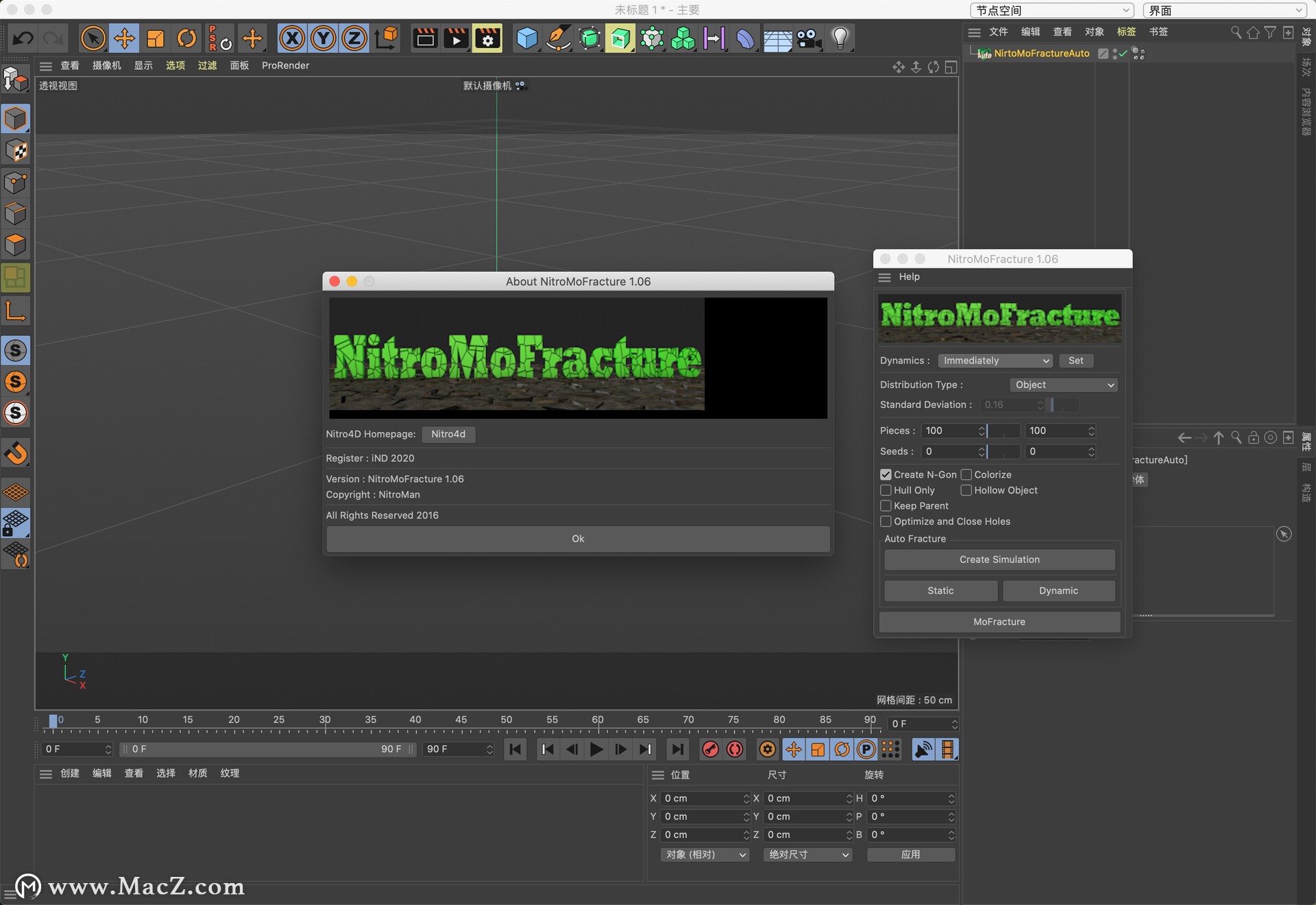The height and width of the screenshot is (905, 1316).
Task: Toggle the Y axis lock
Action: (323, 38)
